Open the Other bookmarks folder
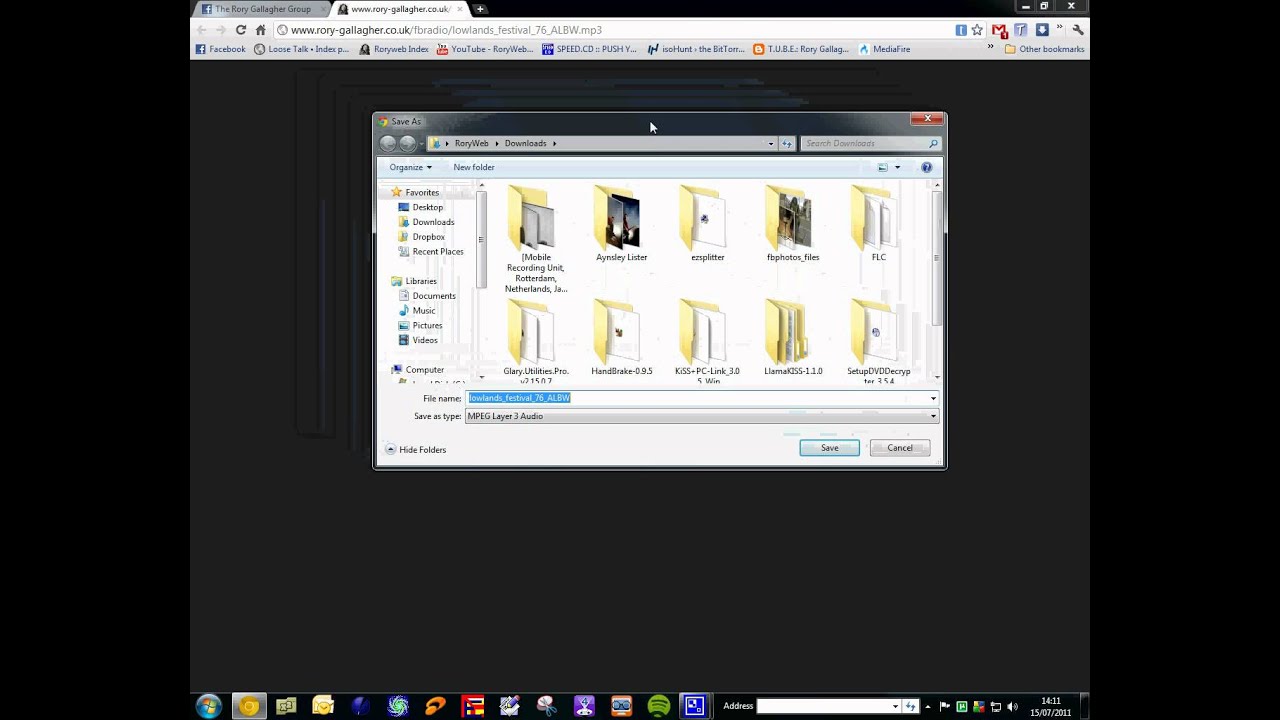Image resolution: width=1280 pixels, height=720 pixels. (x=1044, y=49)
